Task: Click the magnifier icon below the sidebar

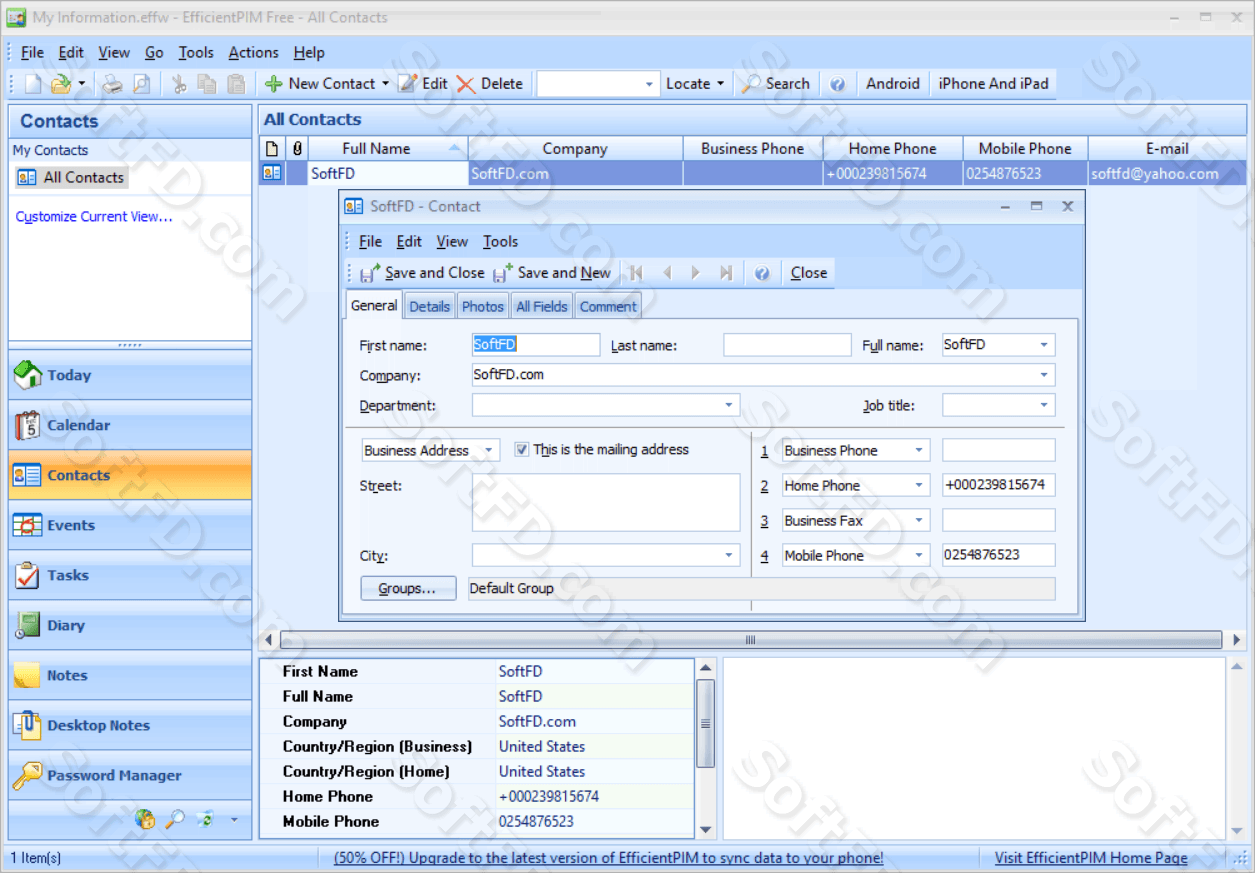Action: [175, 820]
